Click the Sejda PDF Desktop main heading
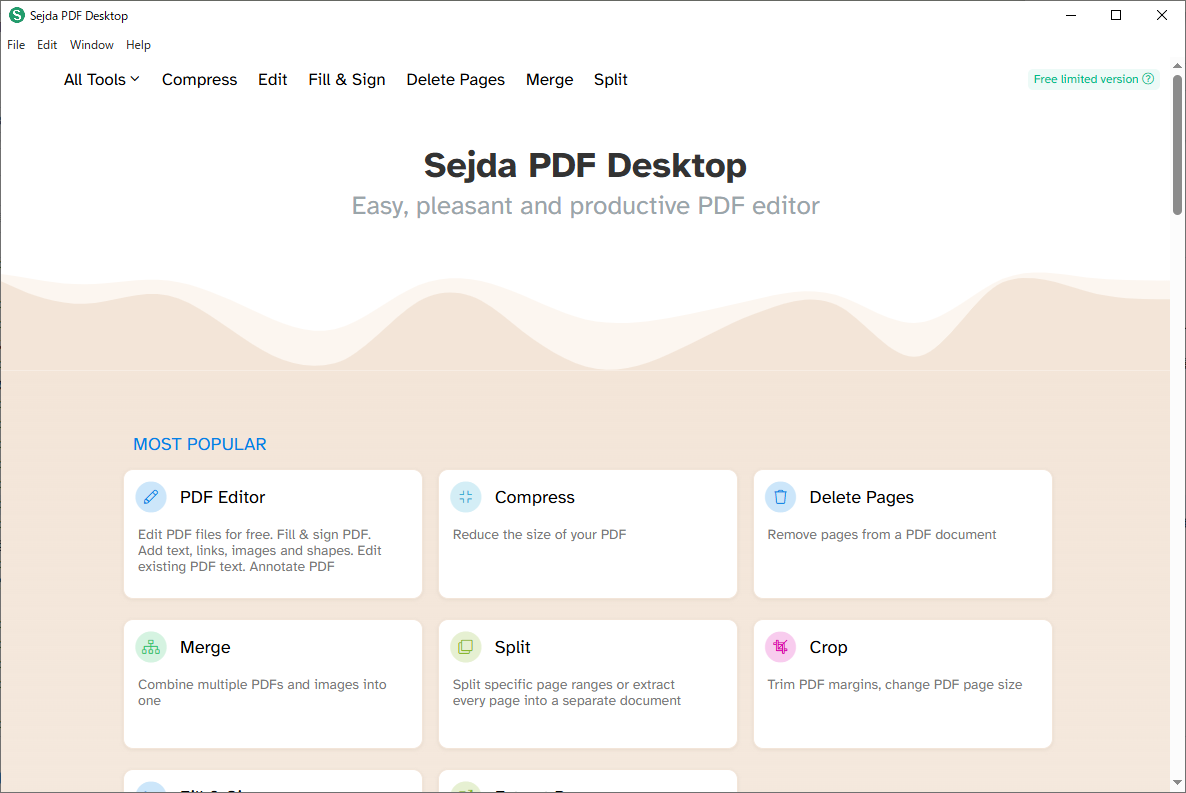This screenshot has width=1186, height=793. point(585,165)
